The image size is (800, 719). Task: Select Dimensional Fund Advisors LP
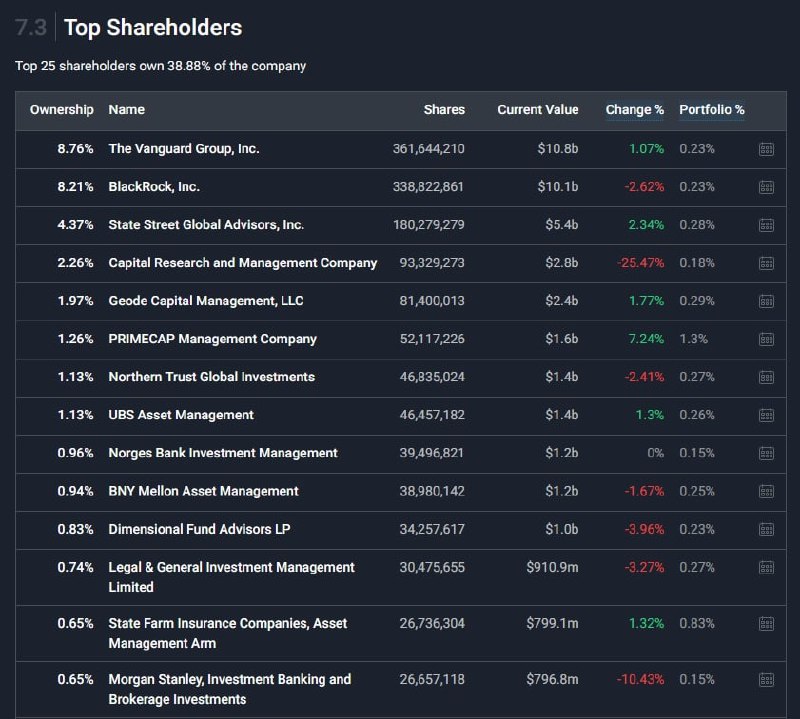click(199, 529)
